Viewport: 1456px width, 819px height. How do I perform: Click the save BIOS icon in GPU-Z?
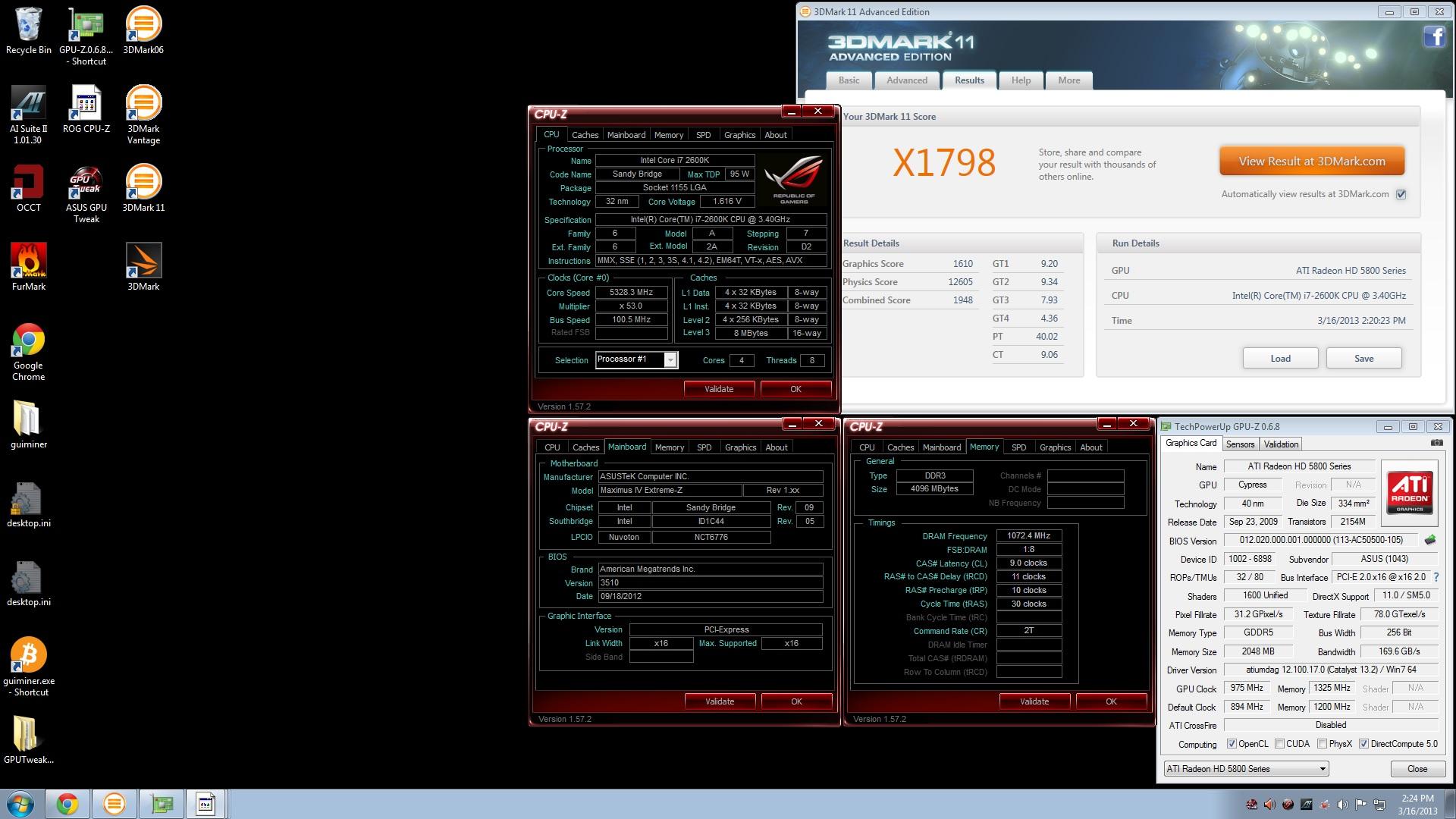click(1429, 540)
